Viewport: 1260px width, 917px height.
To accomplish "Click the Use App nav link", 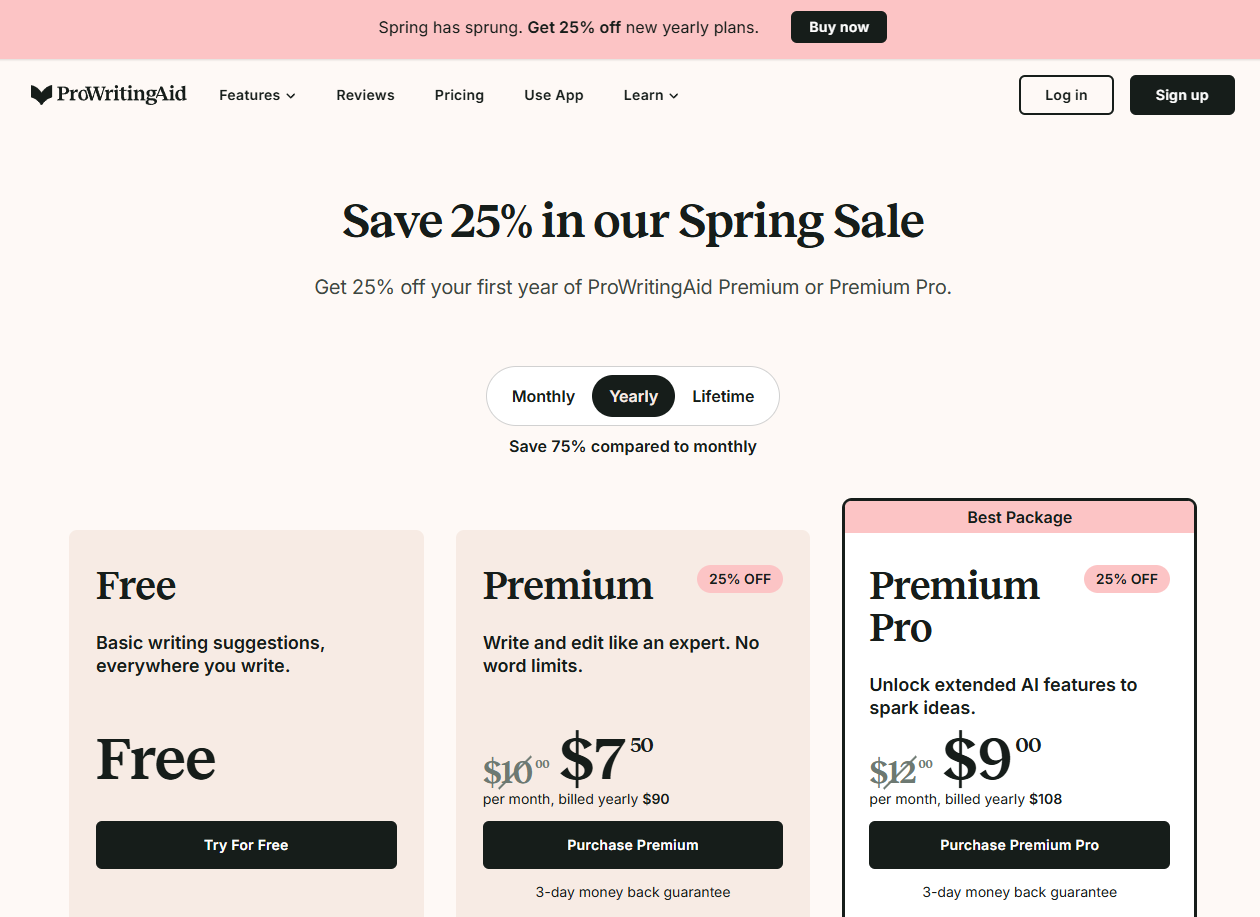I will [x=554, y=95].
